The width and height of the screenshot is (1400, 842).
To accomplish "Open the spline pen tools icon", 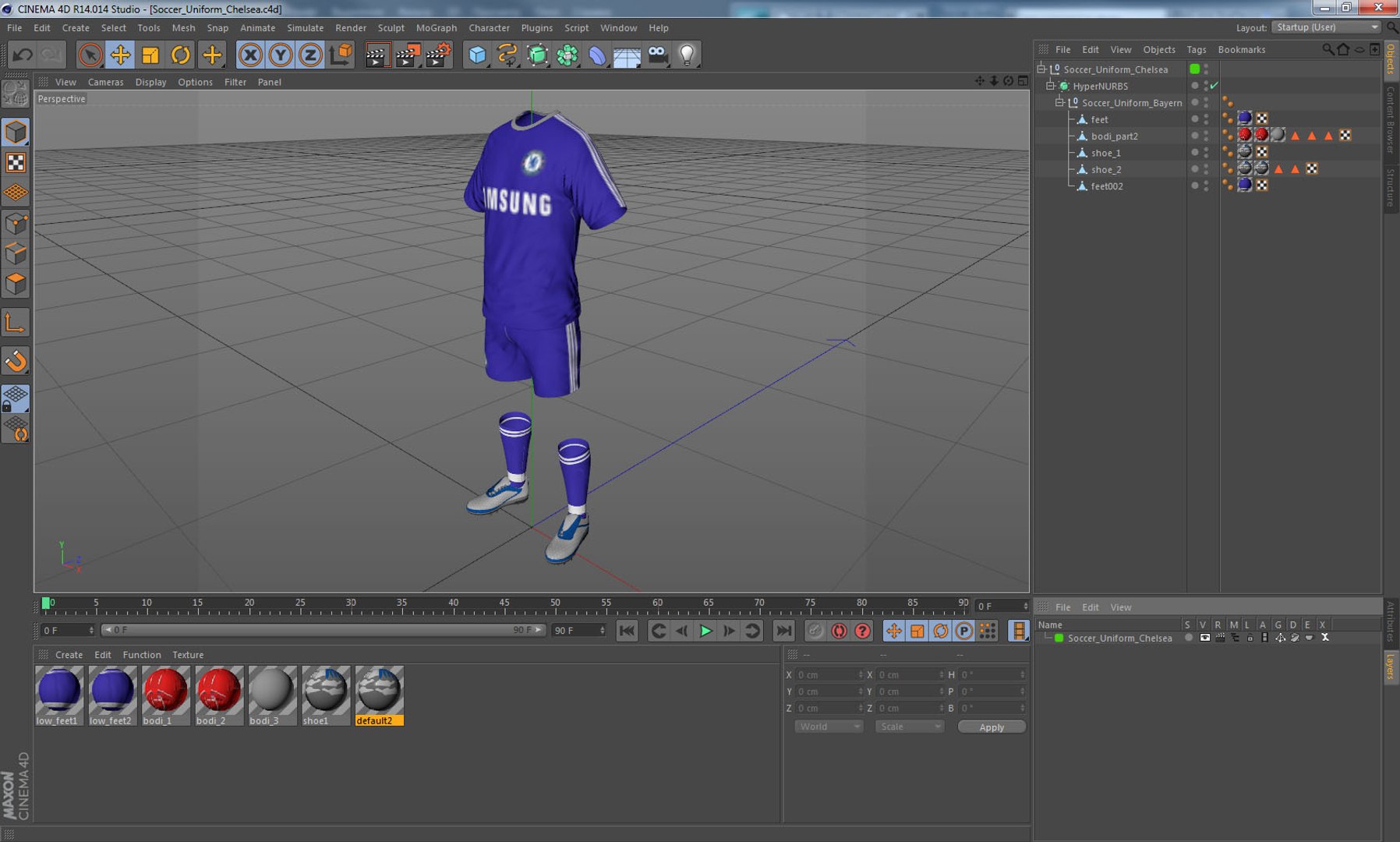I will point(507,55).
